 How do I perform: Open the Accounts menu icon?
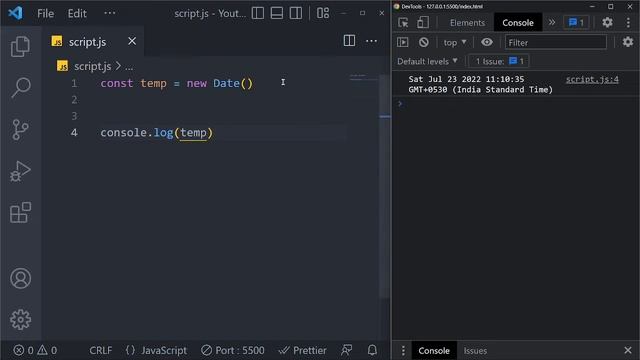click(x=20, y=278)
